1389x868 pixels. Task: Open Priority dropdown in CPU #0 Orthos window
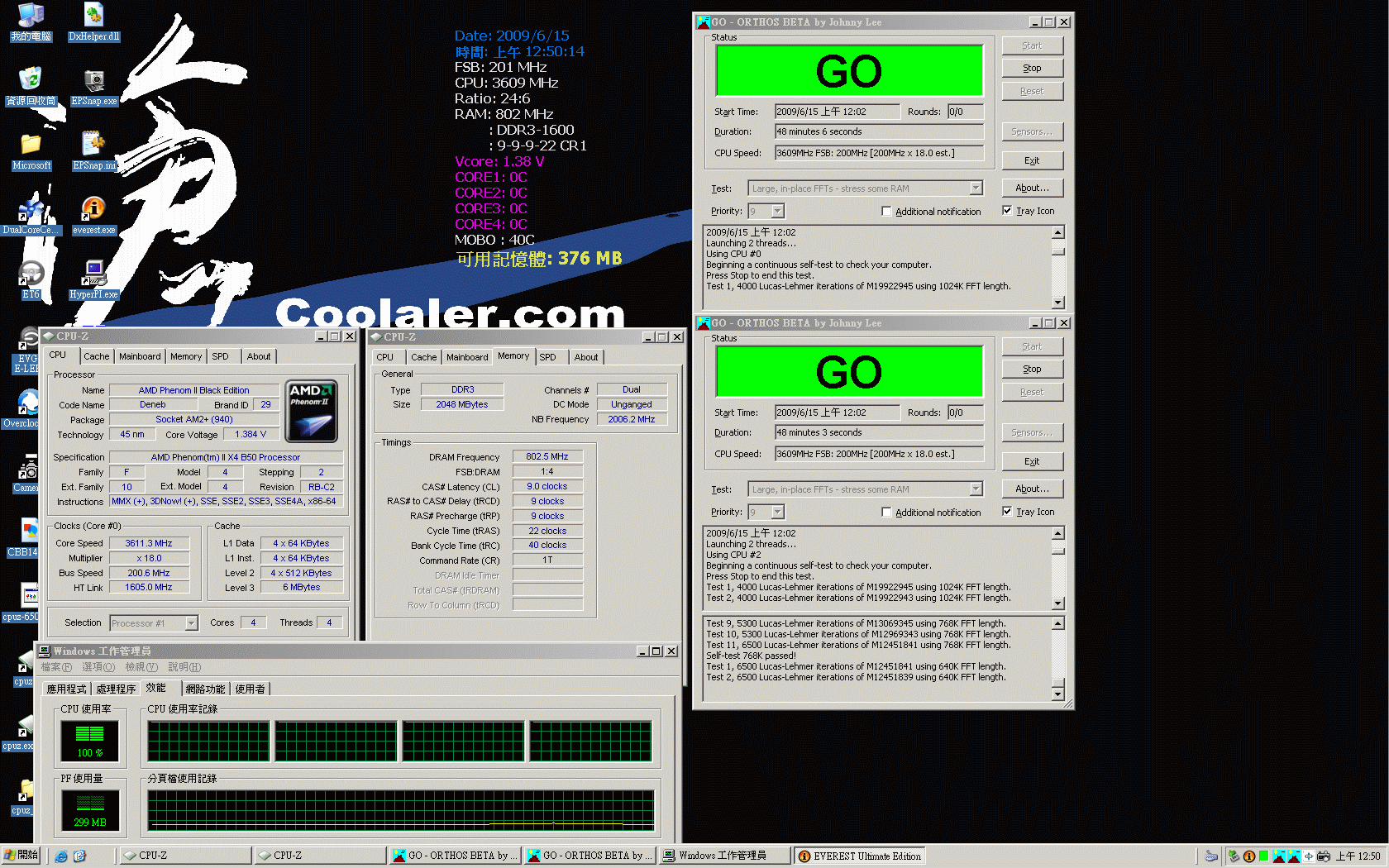pyautogui.click(x=777, y=212)
